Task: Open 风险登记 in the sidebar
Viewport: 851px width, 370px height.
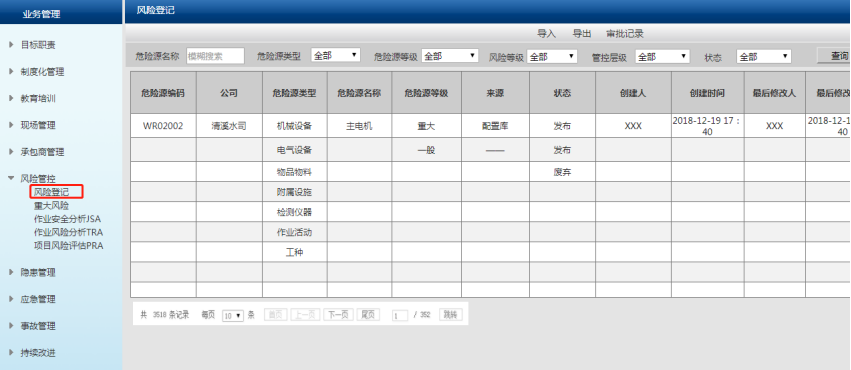Action: 52,192
